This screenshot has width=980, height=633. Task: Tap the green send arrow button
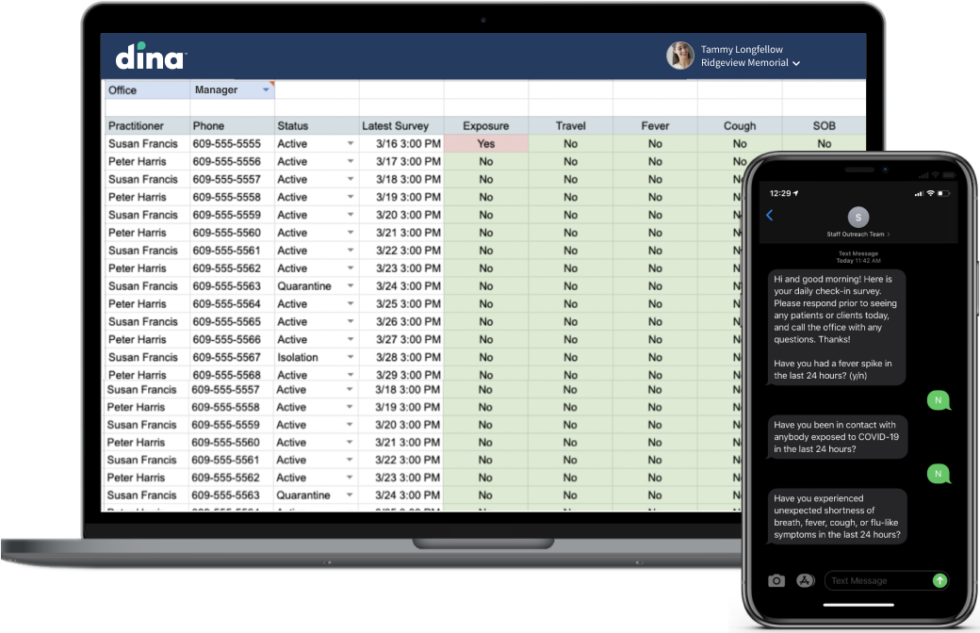pyautogui.click(x=940, y=580)
